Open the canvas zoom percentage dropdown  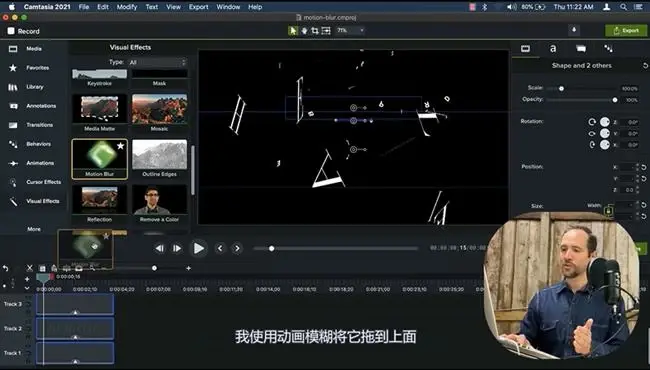point(350,30)
